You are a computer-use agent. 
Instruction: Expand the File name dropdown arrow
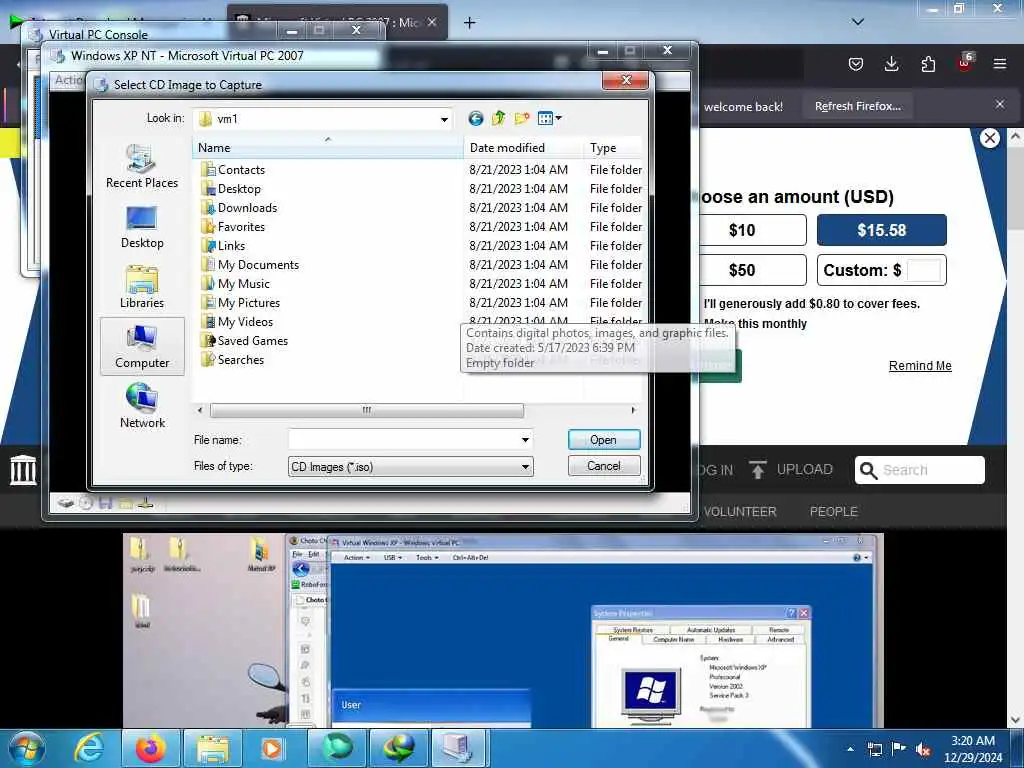point(525,440)
